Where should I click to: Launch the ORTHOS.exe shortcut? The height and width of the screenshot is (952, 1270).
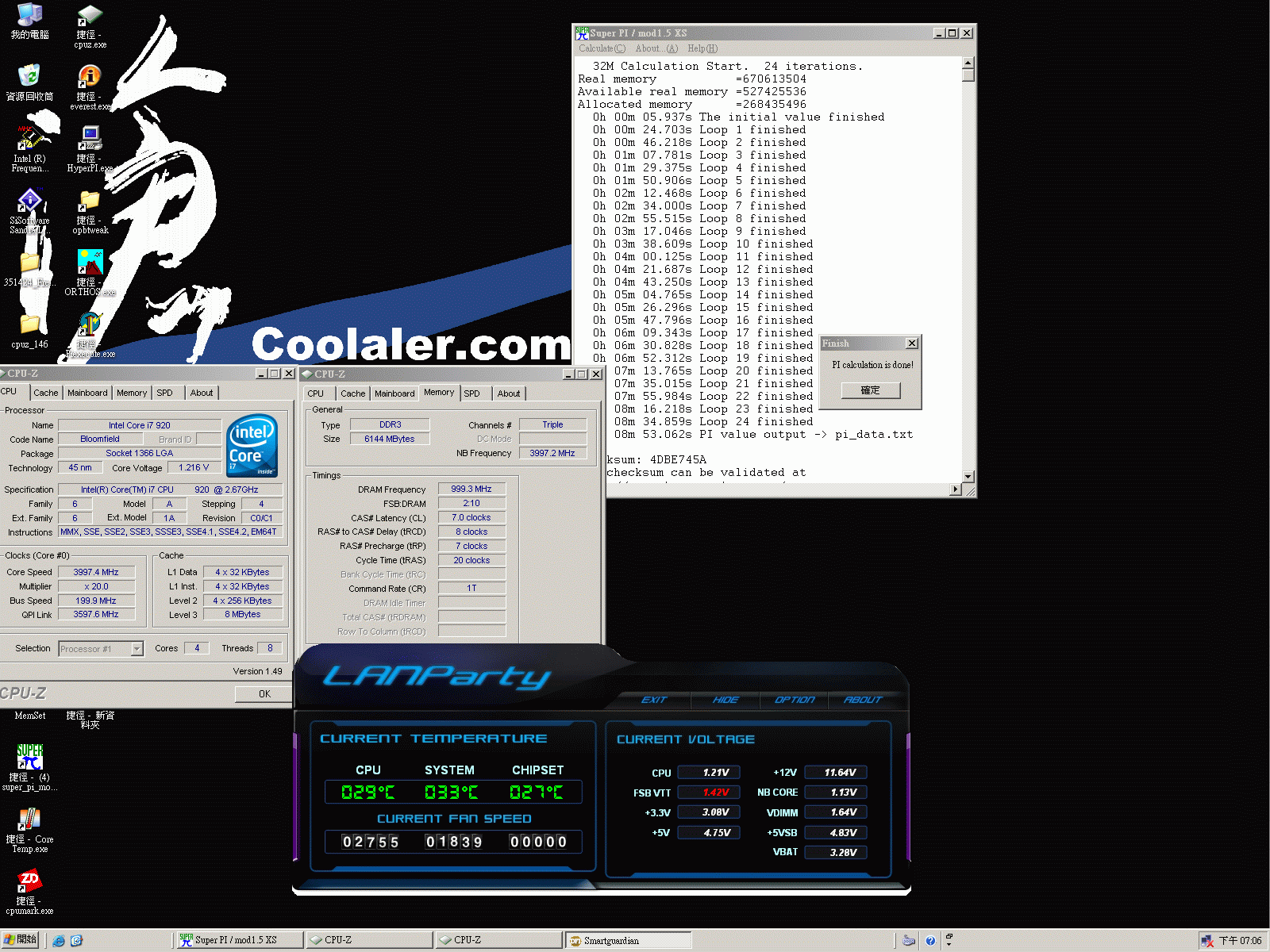90,273
